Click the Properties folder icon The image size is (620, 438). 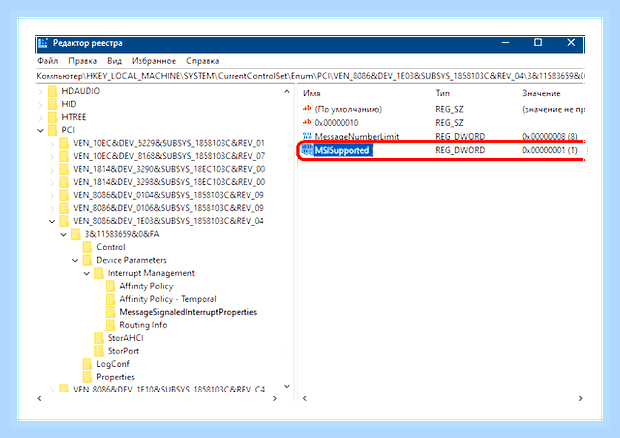[x=87, y=377]
